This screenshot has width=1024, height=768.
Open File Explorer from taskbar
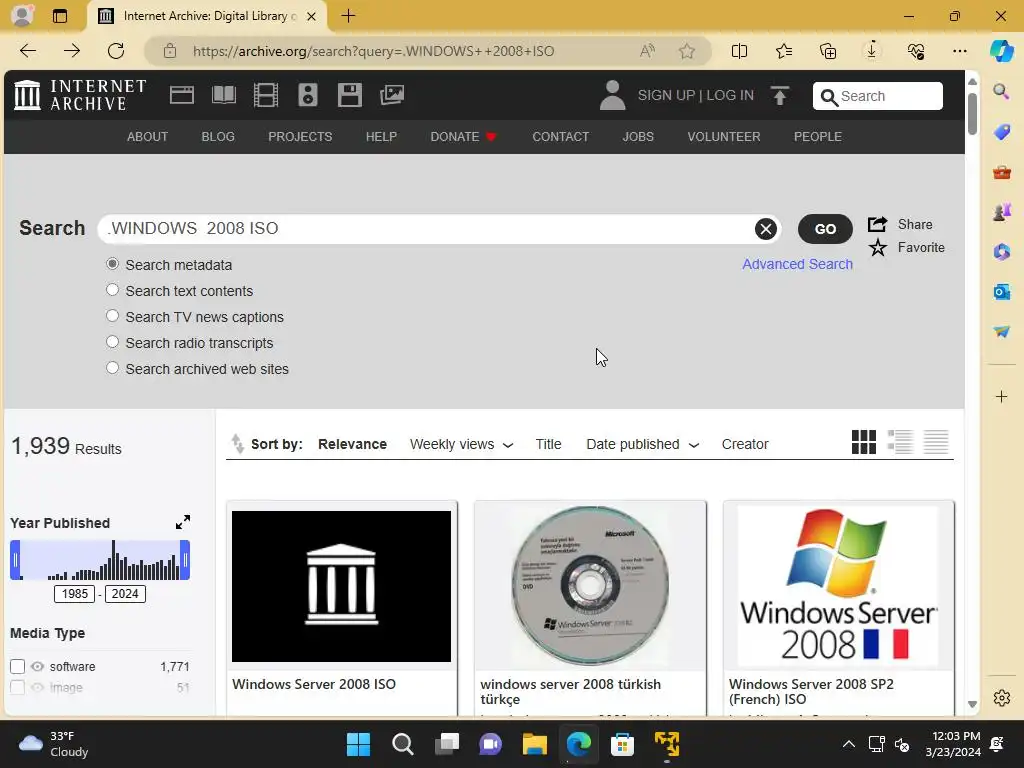tap(534, 744)
